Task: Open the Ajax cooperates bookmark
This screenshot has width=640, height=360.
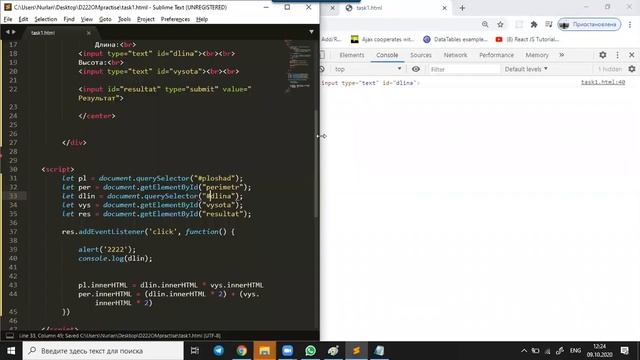Action: click(382, 39)
